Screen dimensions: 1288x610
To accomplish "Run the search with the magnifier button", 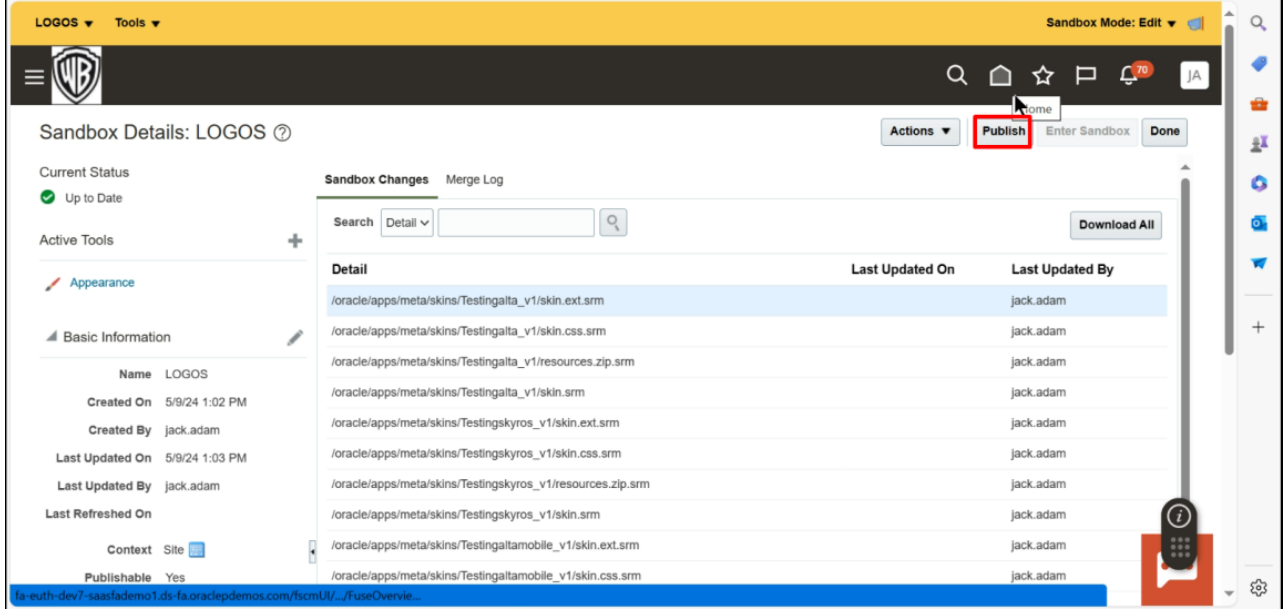I will [611, 222].
